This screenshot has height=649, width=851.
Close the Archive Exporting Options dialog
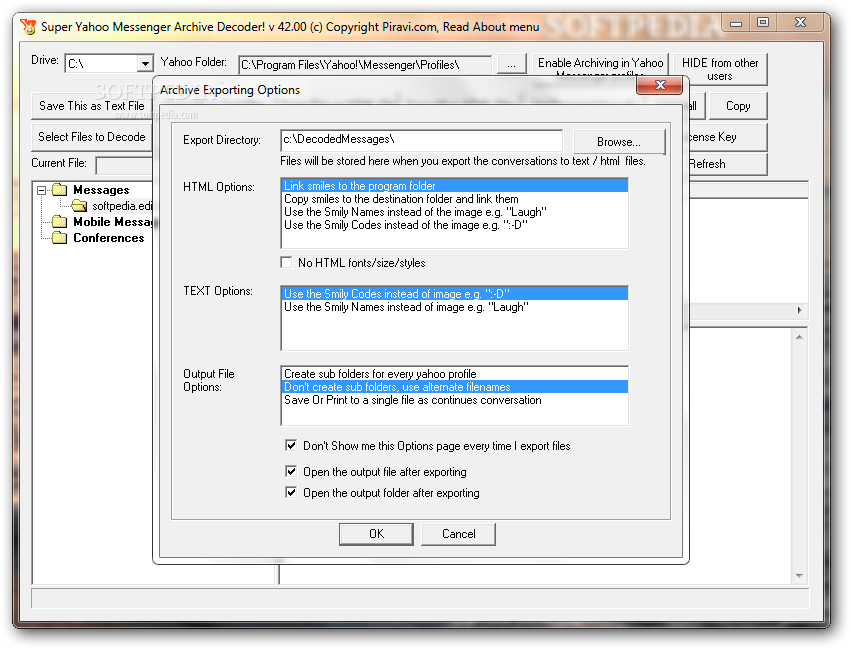[660, 85]
